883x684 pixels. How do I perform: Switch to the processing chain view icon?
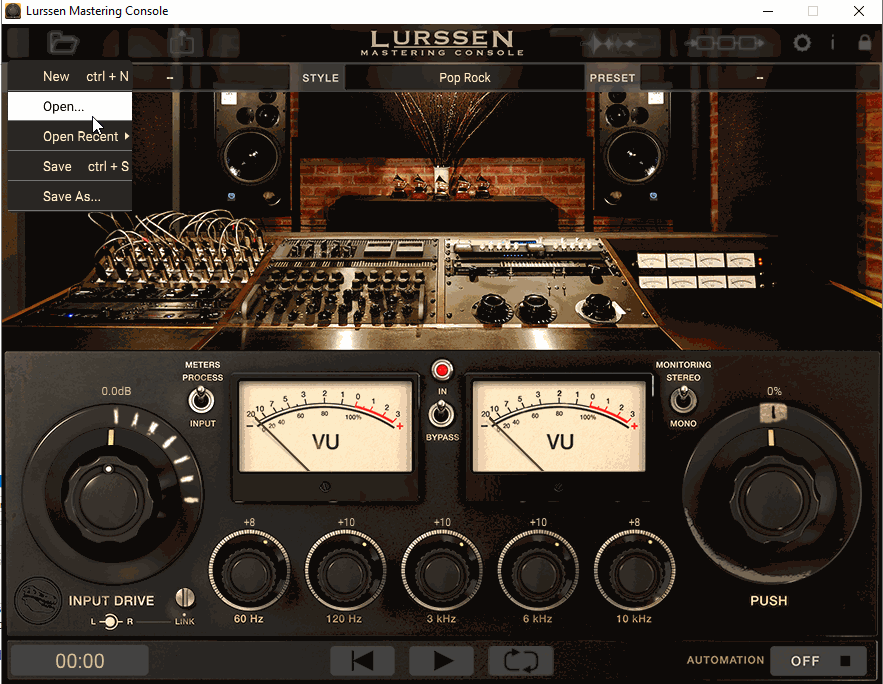click(x=725, y=43)
